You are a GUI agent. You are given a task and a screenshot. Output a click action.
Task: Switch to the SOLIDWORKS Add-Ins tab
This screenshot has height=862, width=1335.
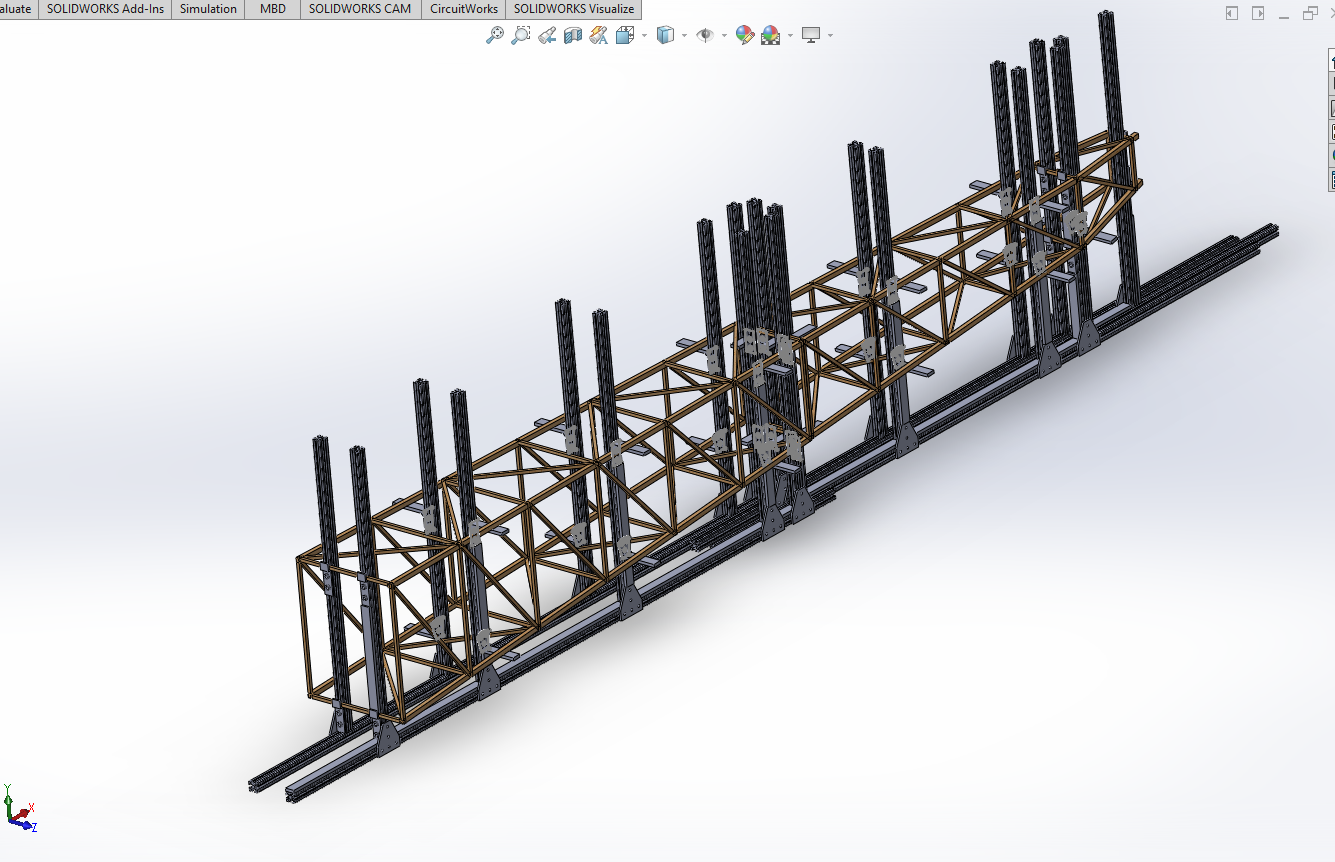coord(105,9)
